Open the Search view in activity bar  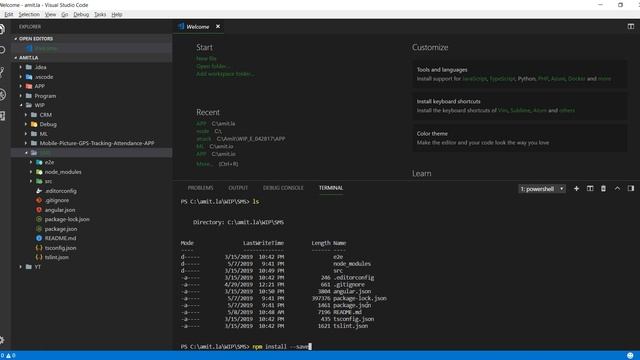pos(2,50)
